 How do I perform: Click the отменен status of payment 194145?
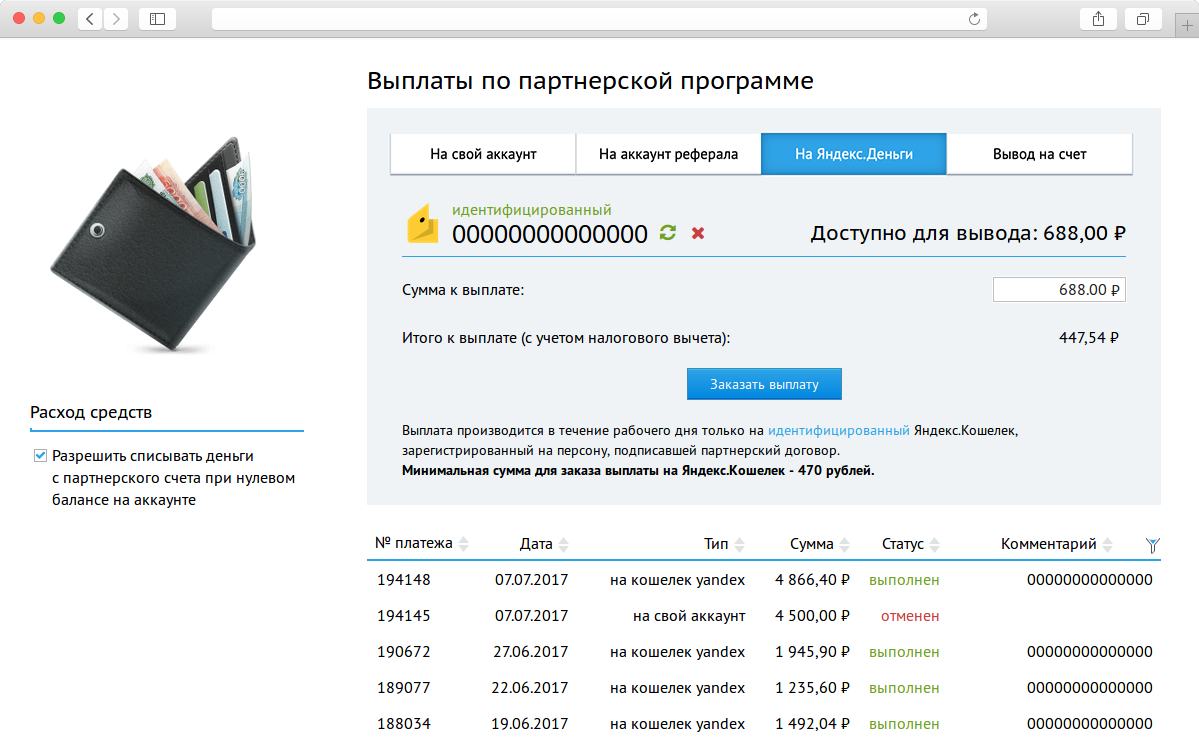pyautogui.click(x=910, y=616)
